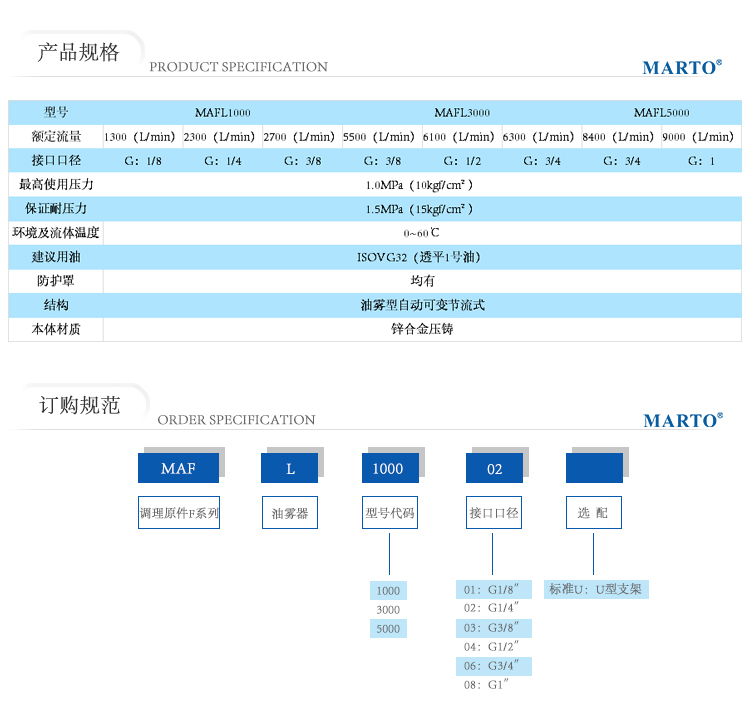Click the PRODUCT SPECIFICATION subtitle

[x=239, y=67]
